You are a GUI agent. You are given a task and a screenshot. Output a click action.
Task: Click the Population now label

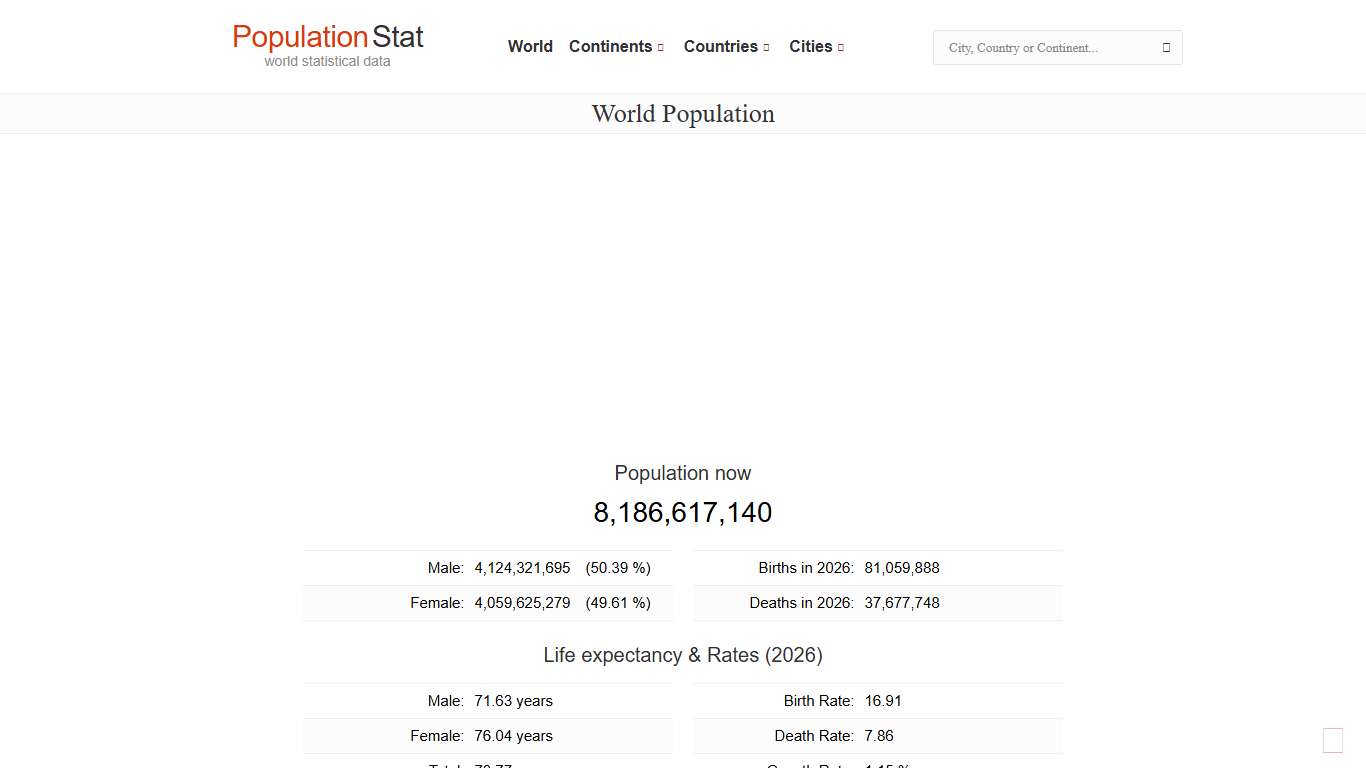click(683, 473)
